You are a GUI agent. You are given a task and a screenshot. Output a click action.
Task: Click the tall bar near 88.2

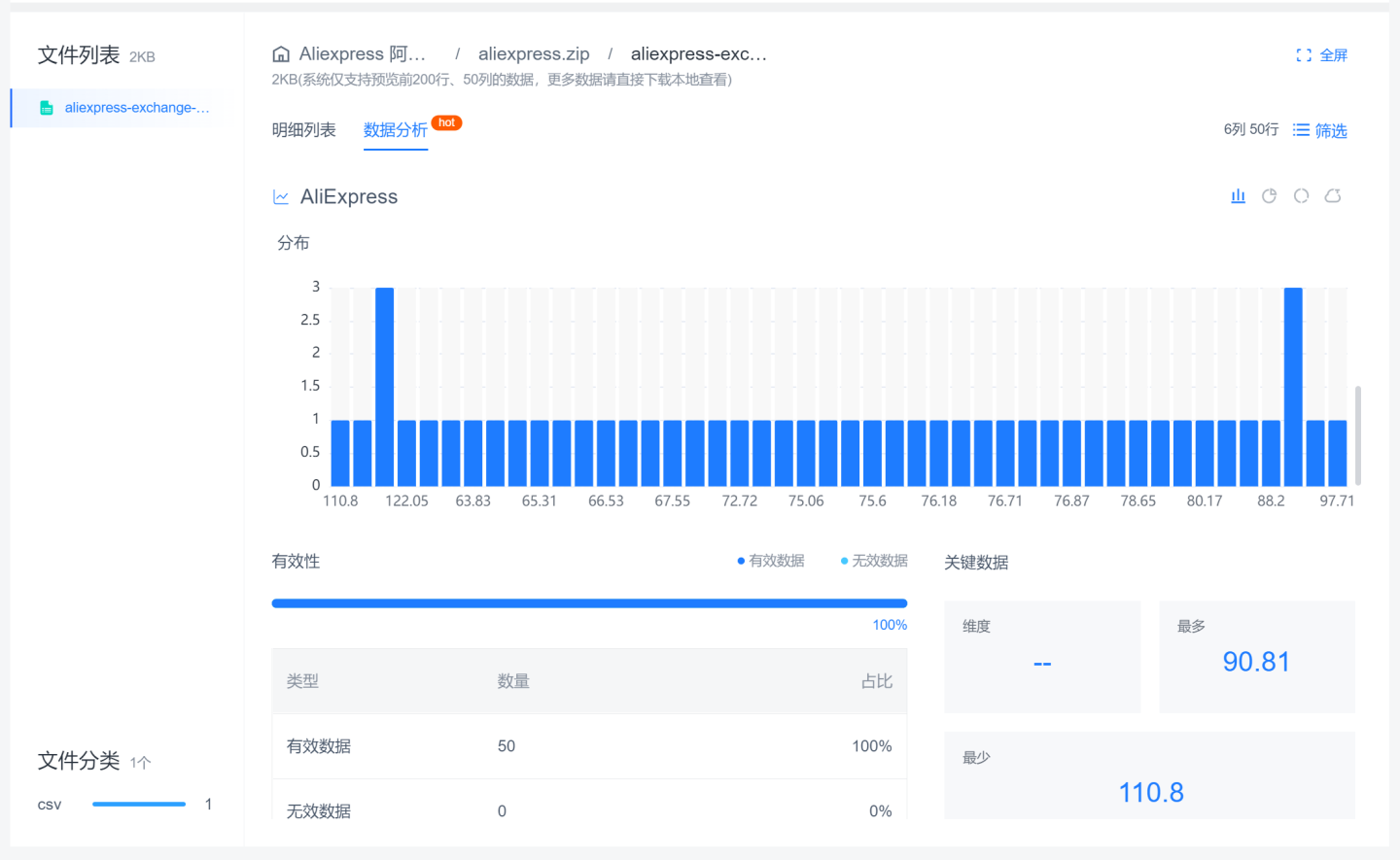coord(1293,387)
